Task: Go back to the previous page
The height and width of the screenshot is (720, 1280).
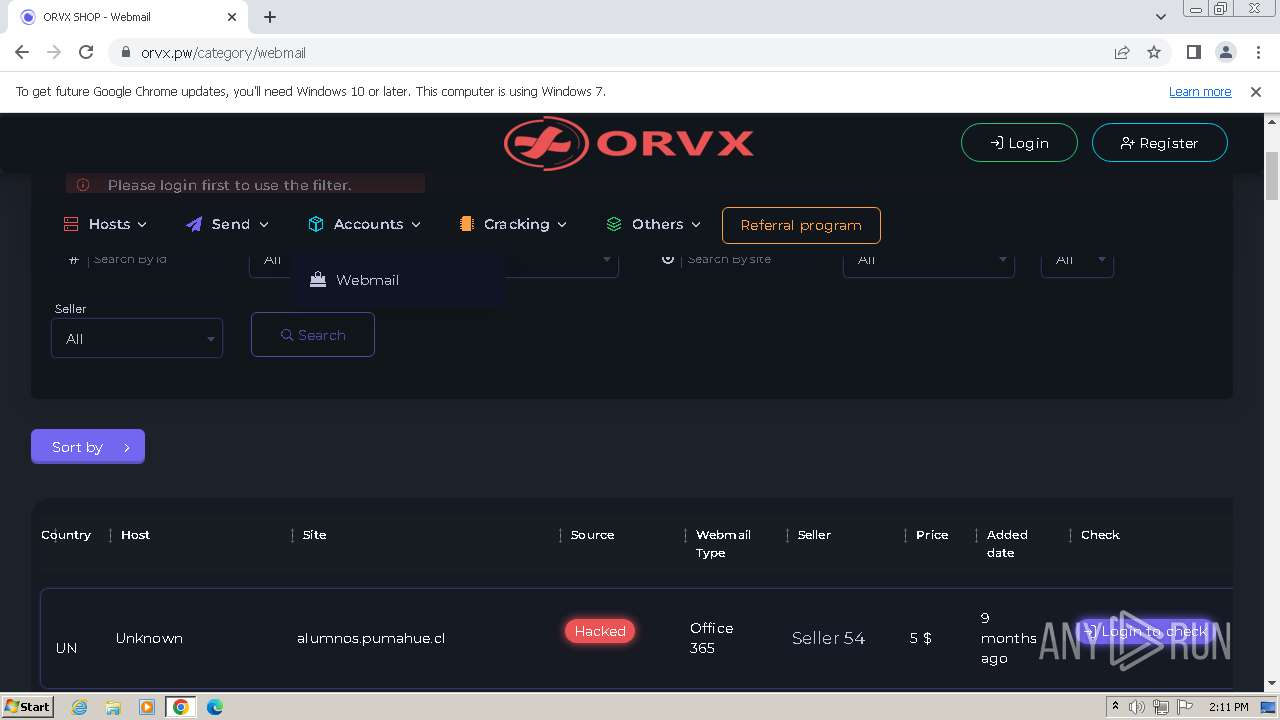Action: tap(22, 52)
